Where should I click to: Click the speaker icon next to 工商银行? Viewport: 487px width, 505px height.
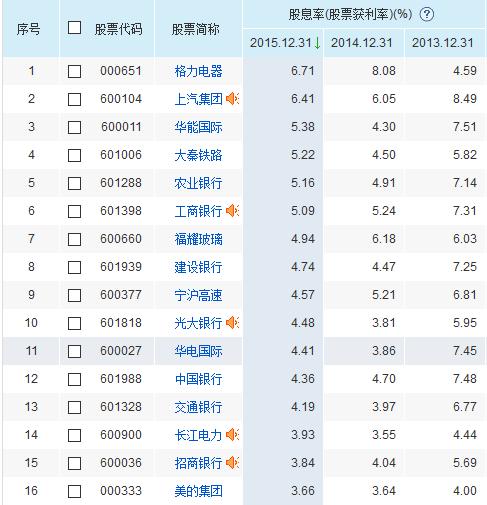[232, 211]
